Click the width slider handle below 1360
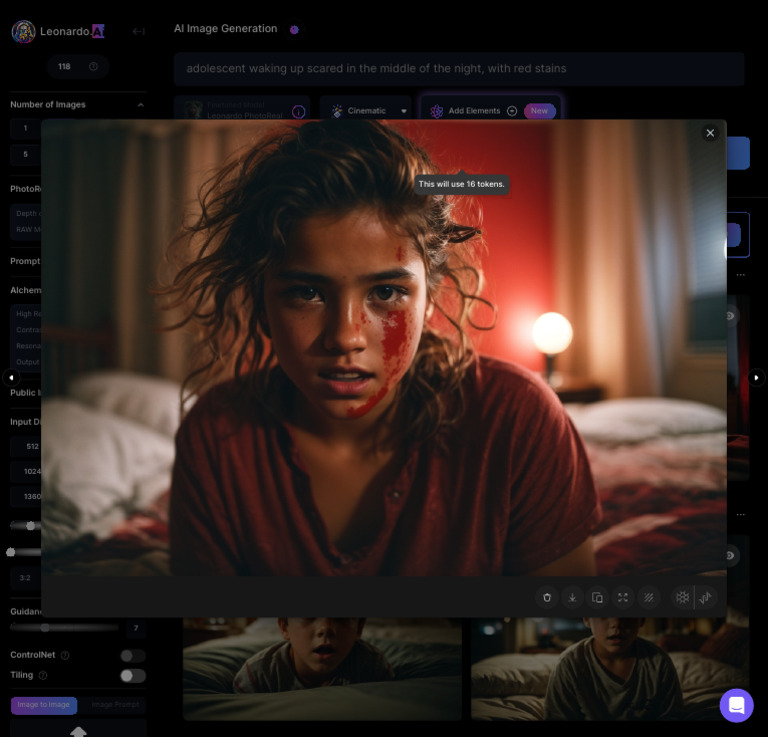This screenshot has height=737, width=768. point(30,525)
